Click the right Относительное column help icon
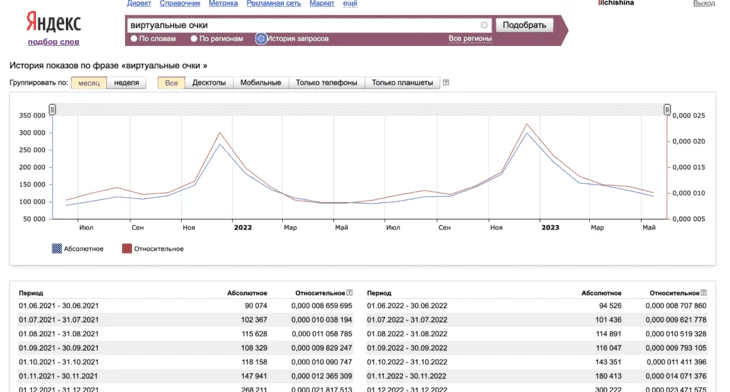This screenshot has height=392, width=730. click(x=703, y=293)
